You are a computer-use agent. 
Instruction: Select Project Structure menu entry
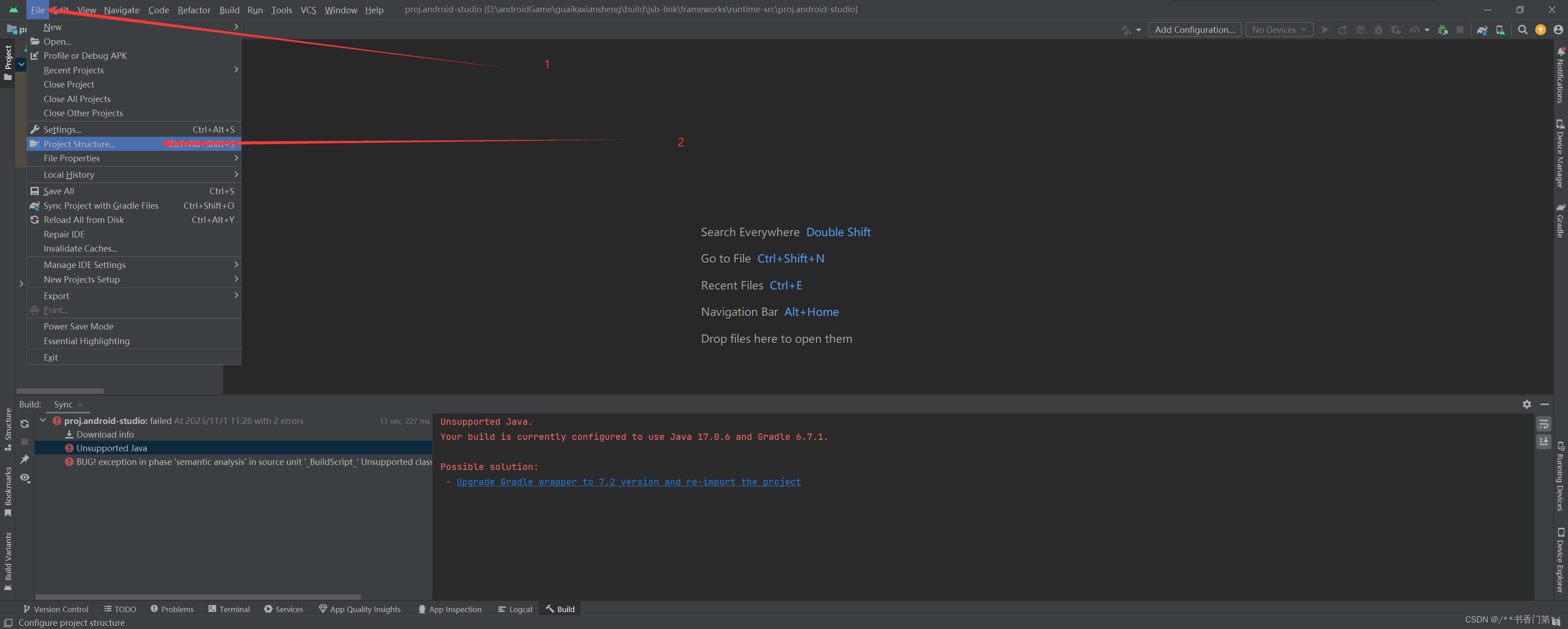coord(79,144)
